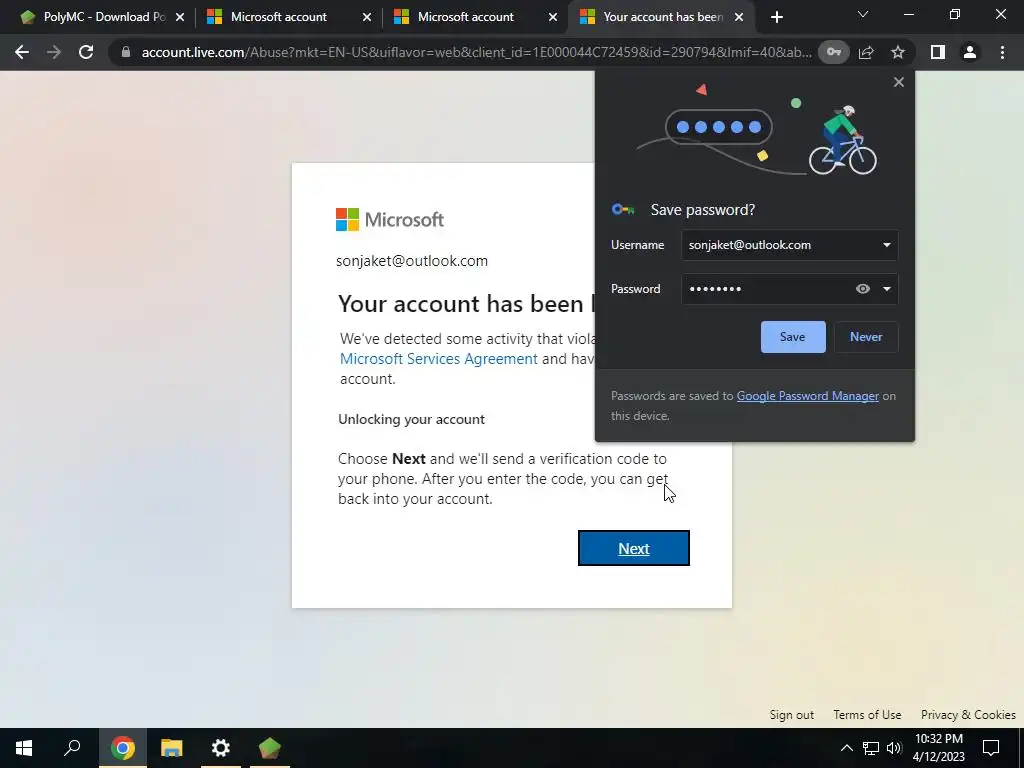
Task: Expand the Password dropdown arrow
Action: pos(887,289)
